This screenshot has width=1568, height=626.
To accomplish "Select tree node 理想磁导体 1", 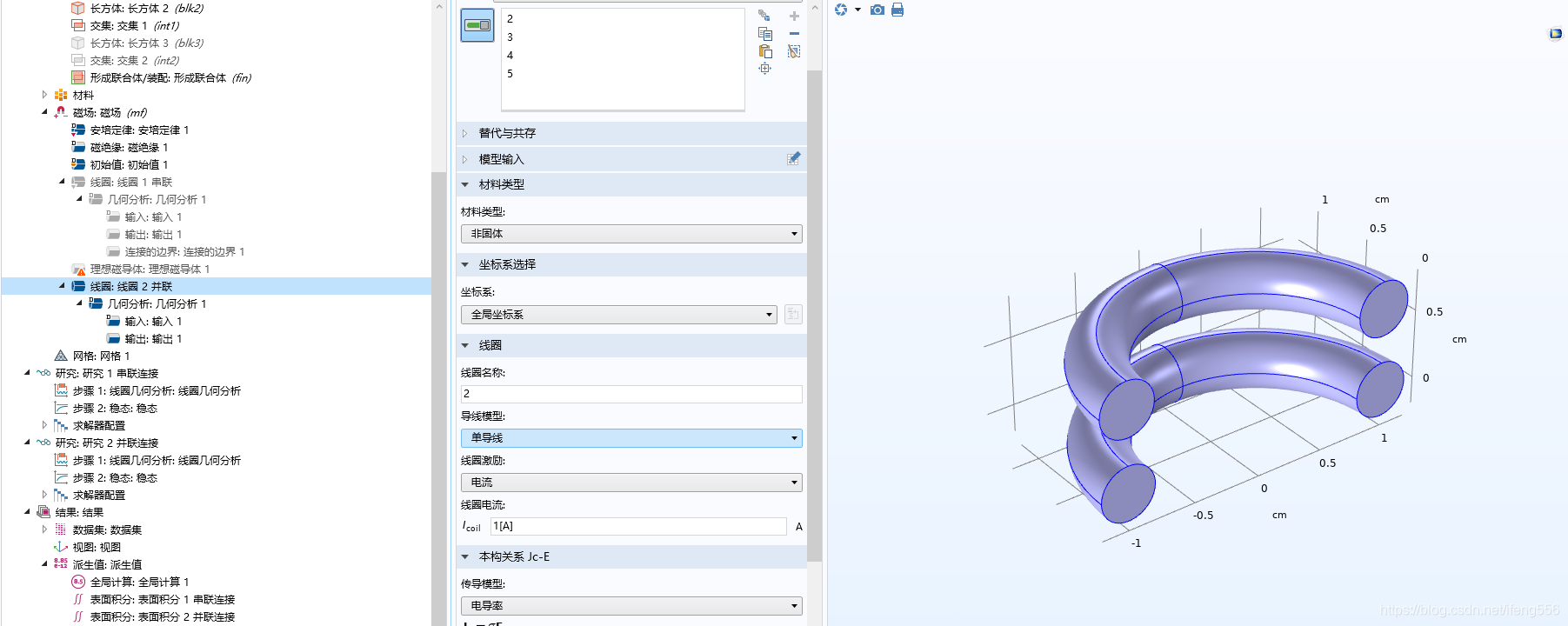I will tap(141, 269).
